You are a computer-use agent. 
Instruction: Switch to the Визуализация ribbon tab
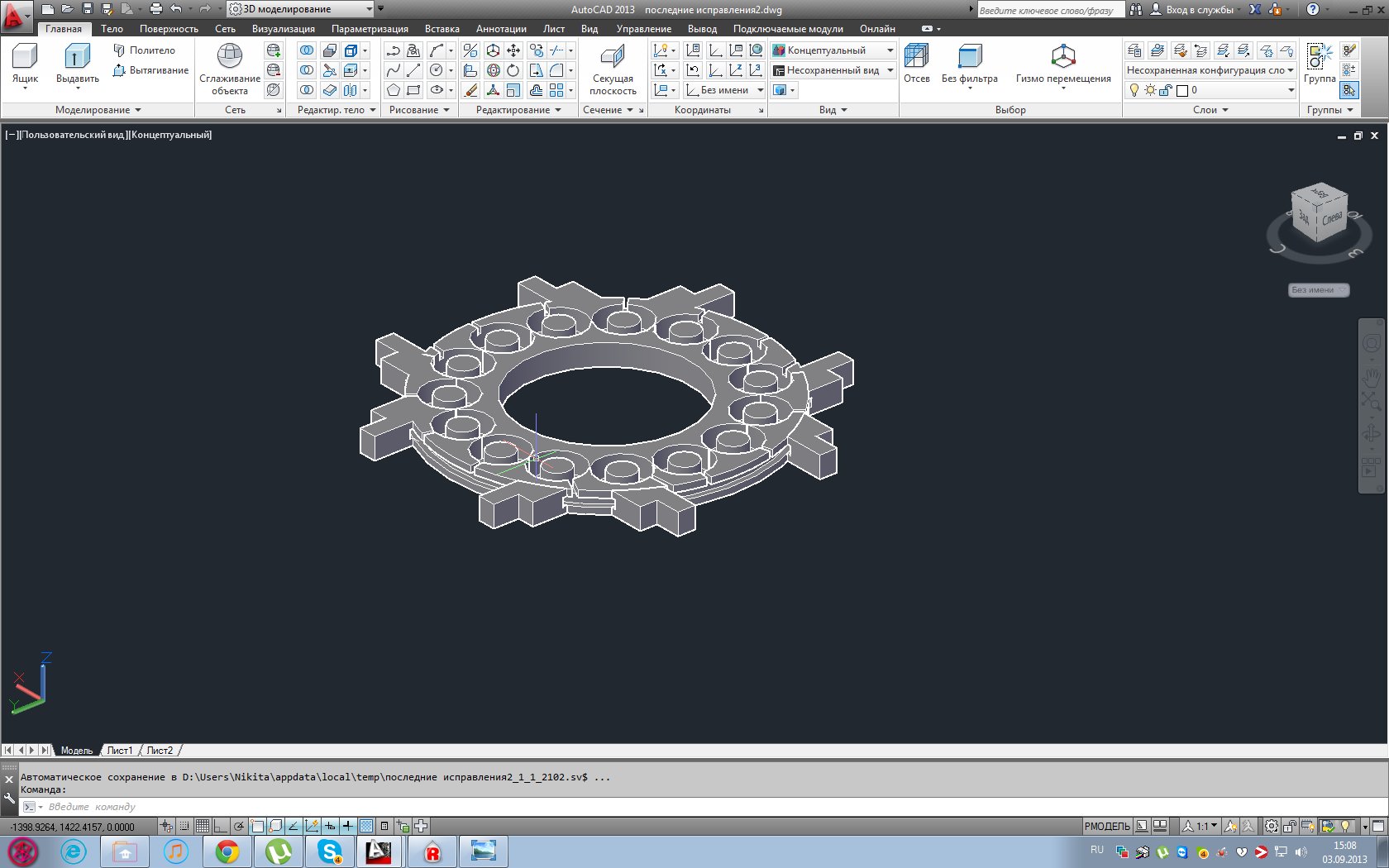pyautogui.click(x=283, y=29)
